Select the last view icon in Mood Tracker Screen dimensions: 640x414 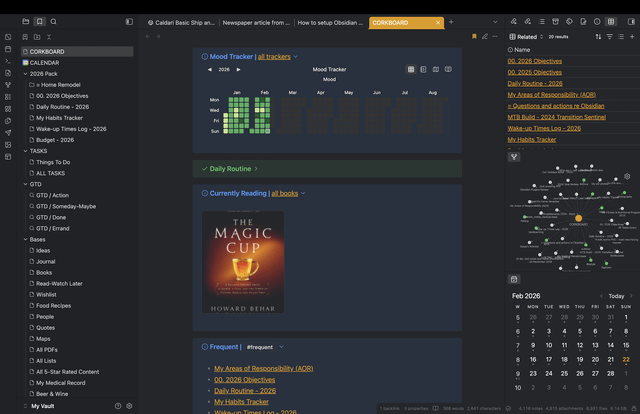tap(448, 69)
